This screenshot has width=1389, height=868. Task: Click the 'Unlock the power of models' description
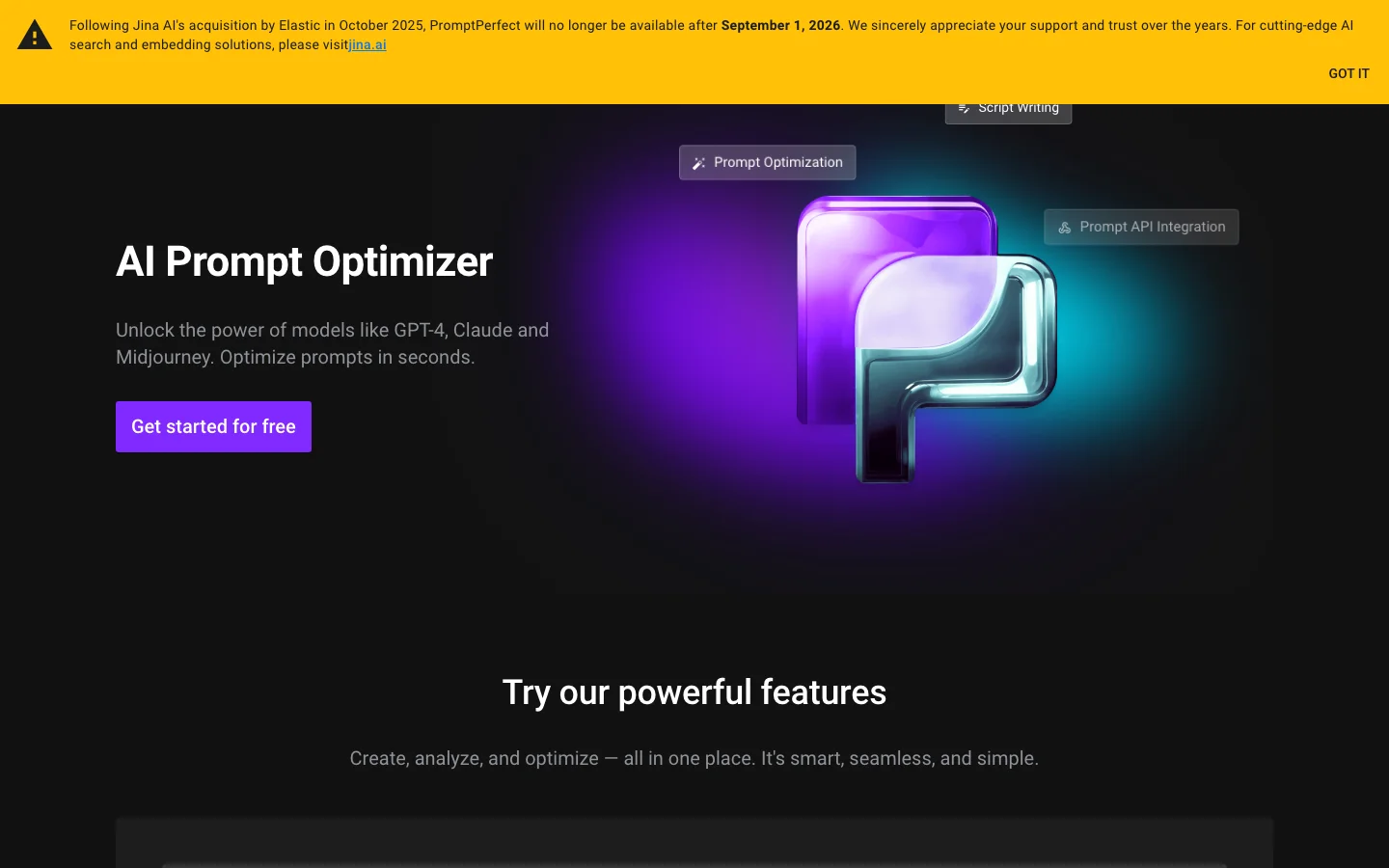(x=333, y=343)
